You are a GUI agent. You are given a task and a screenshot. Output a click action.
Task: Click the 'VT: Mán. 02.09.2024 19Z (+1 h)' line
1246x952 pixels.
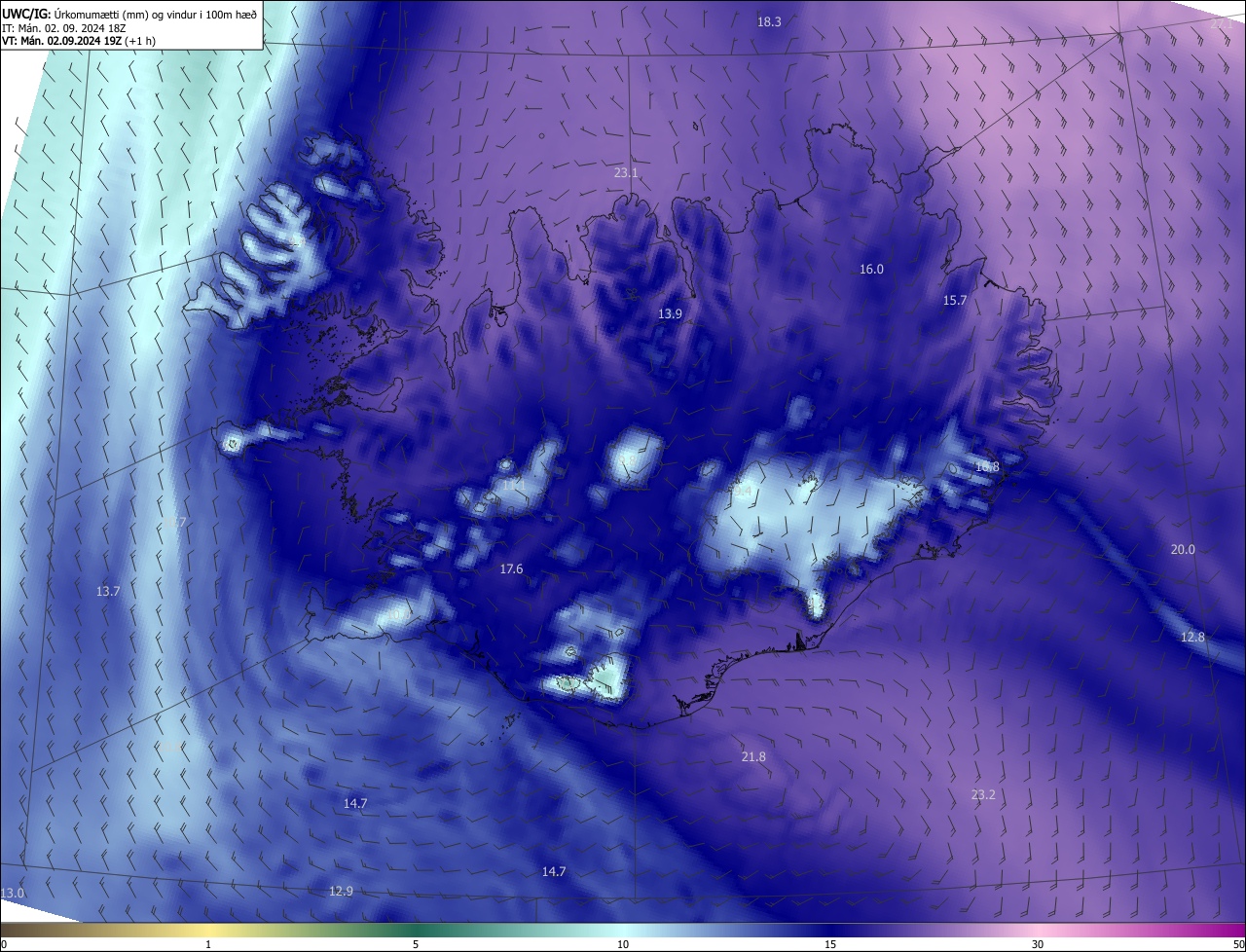click(79, 41)
